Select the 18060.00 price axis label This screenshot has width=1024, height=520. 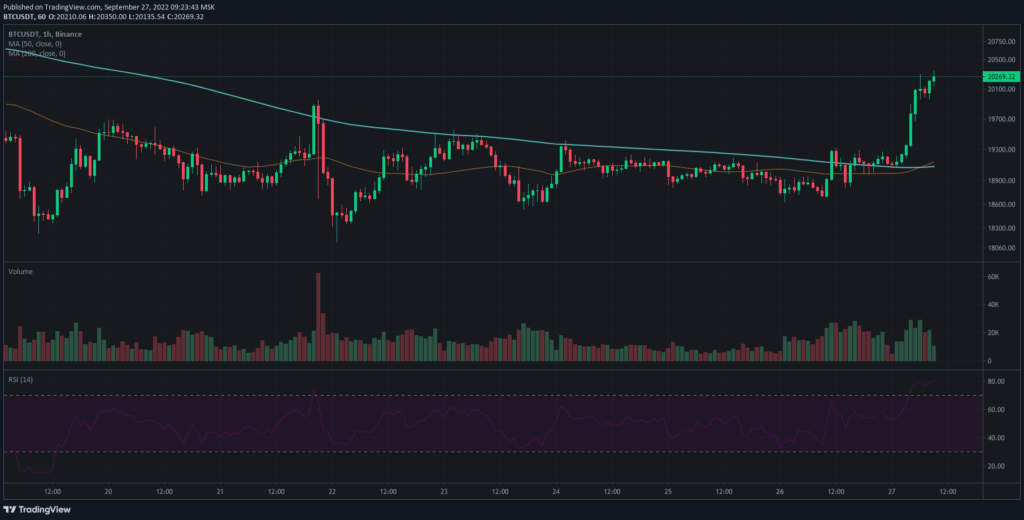(x=1000, y=249)
